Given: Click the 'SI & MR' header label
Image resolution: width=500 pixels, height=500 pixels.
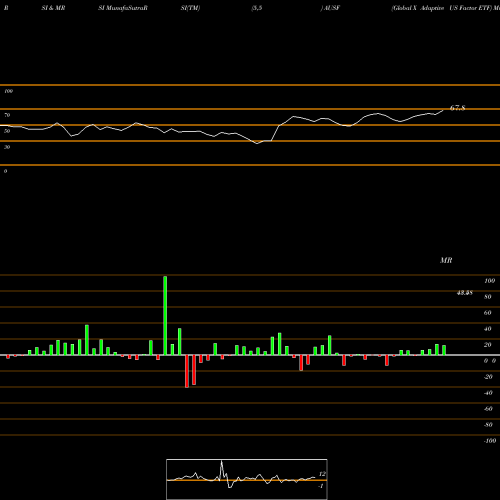Looking at the screenshot, I should pyautogui.click(x=53, y=8).
